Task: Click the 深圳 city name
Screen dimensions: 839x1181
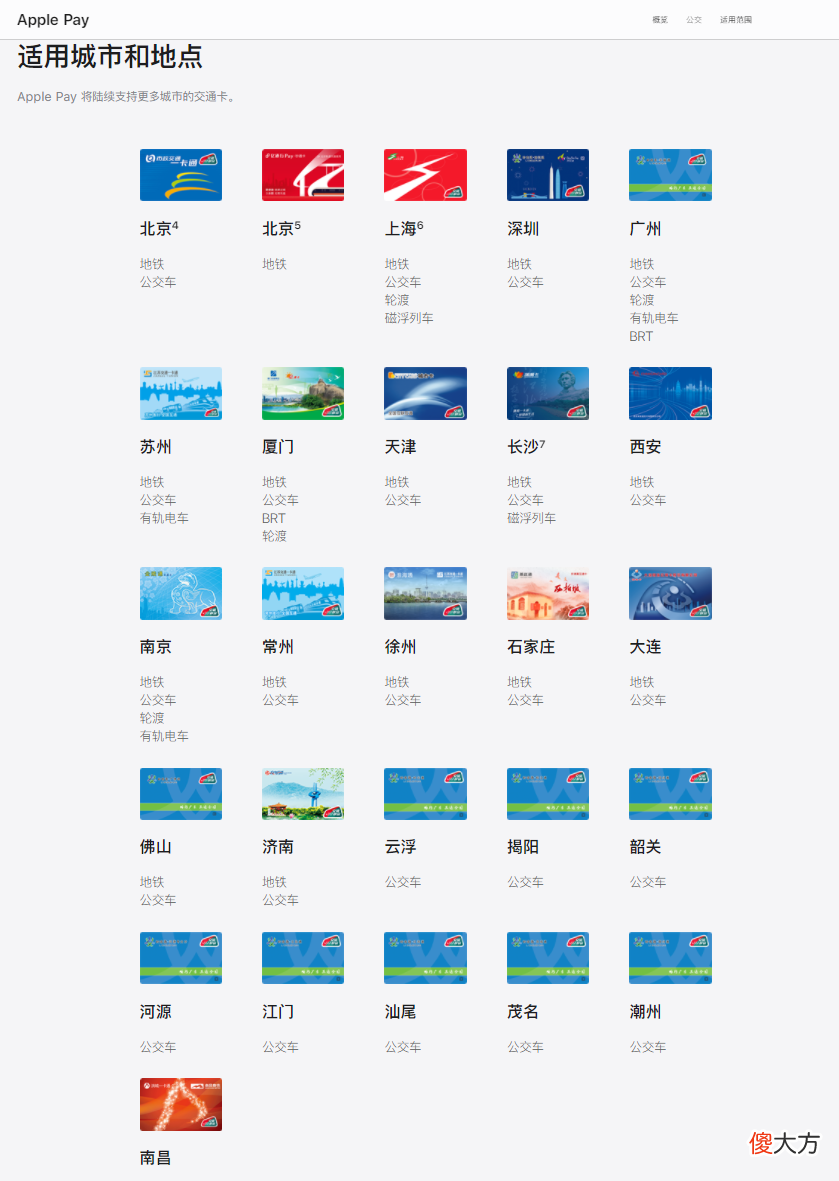Action: point(523,229)
